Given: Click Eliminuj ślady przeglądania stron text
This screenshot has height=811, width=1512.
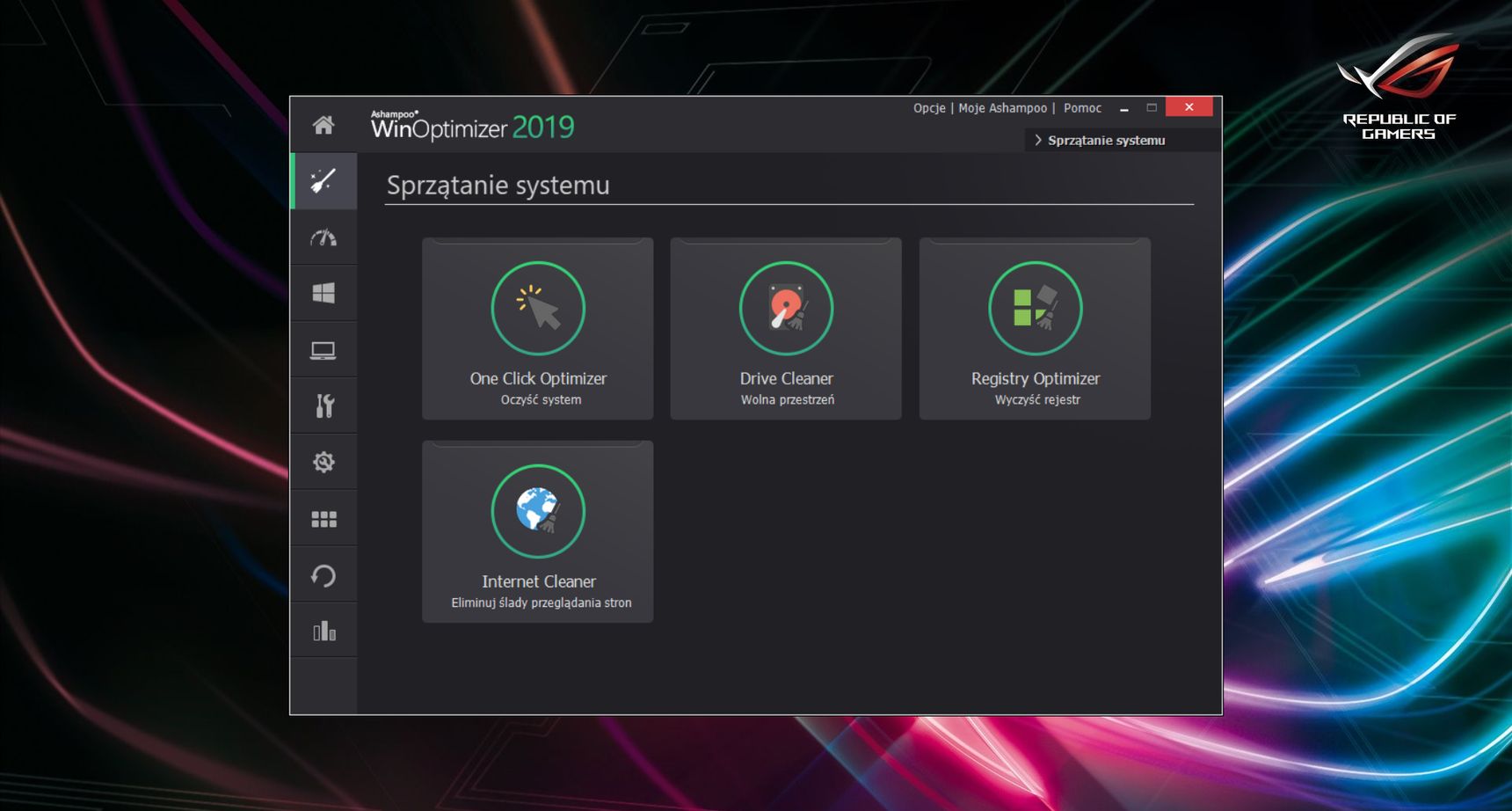Looking at the screenshot, I should 542,603.
